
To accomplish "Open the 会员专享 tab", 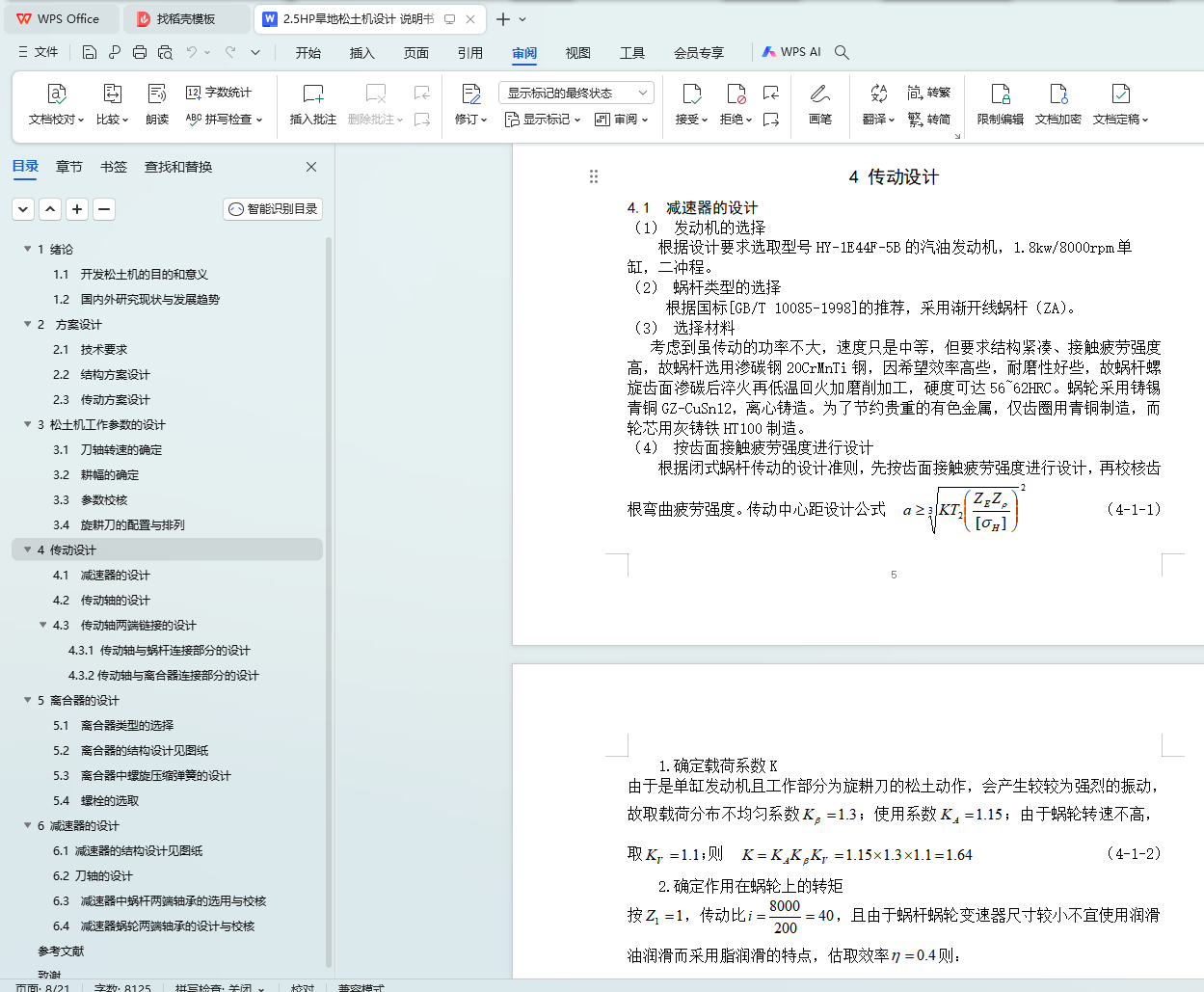I will [699, 53].
